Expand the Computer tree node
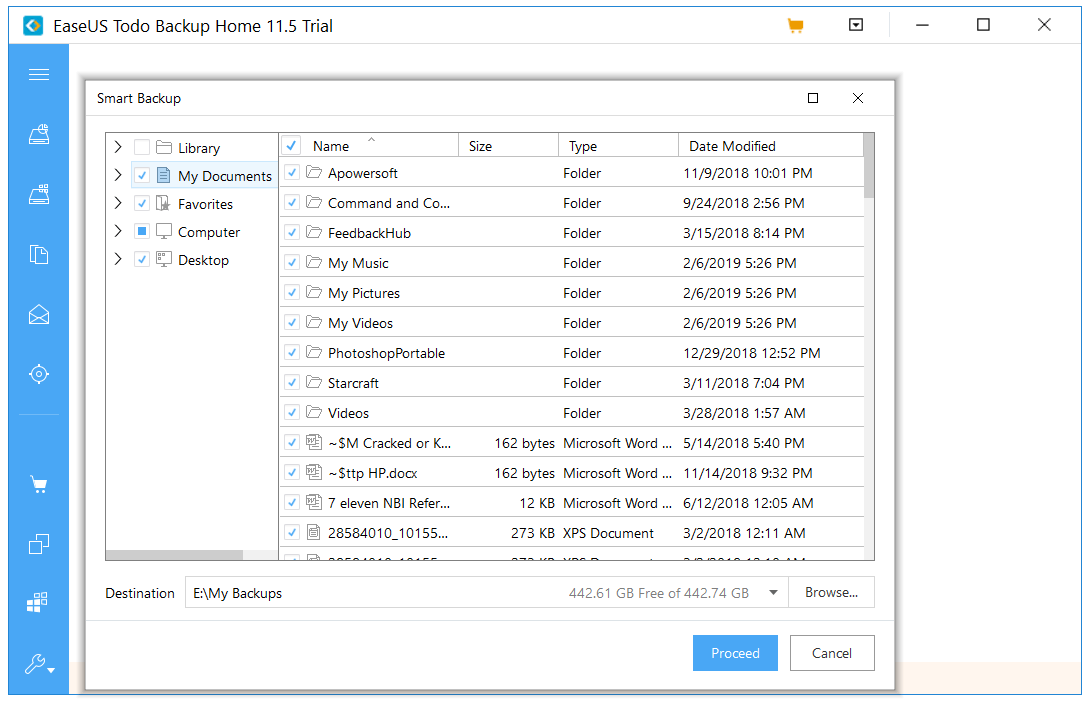The image size is (1088, 702). [x=118, y=231]
